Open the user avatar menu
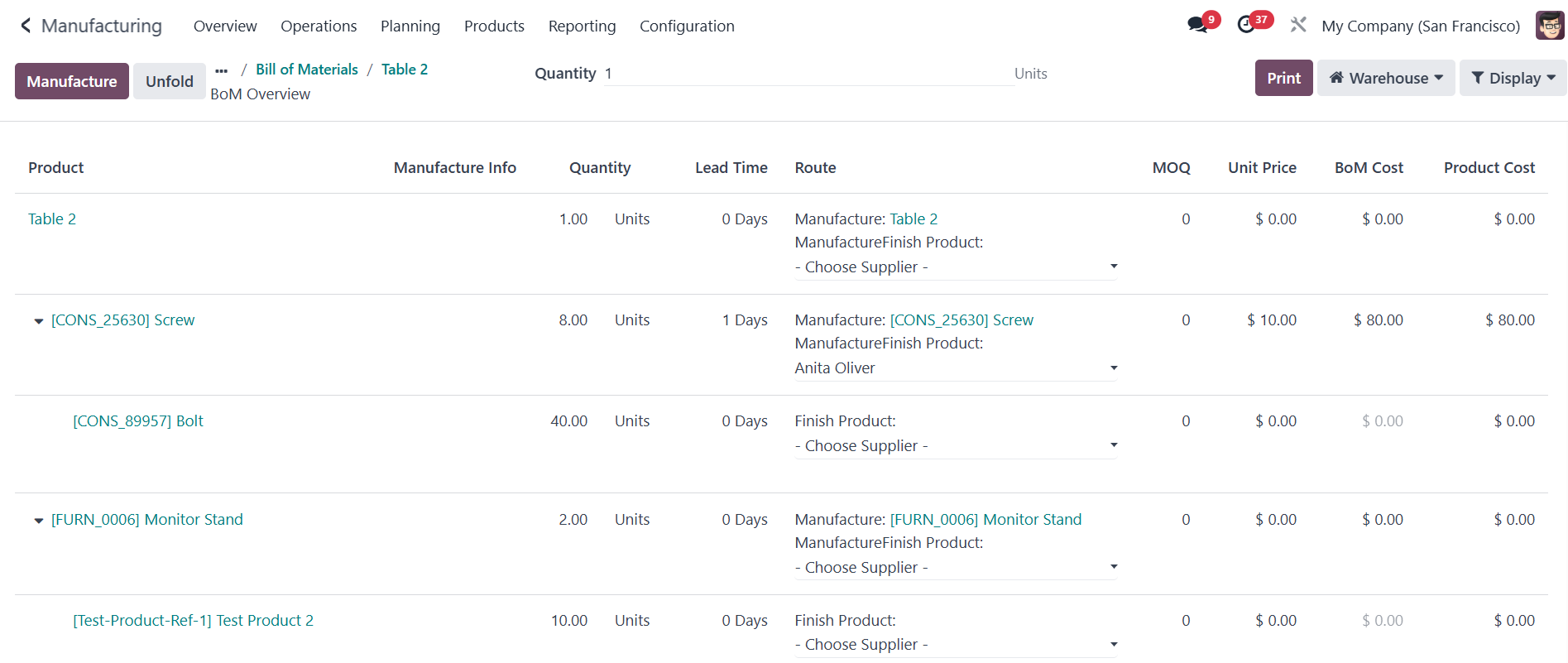This screenshot has height=663, width=1568. click(1549, 26)
